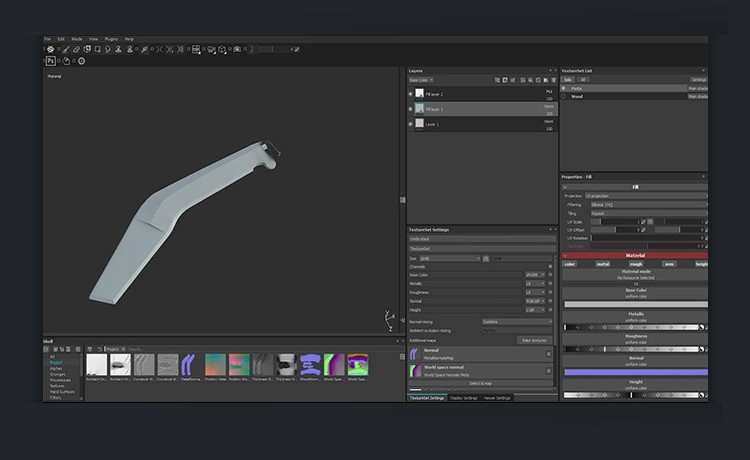Remove the Normal additional map with X
The width and height of the screenshot is (750, 460).
coord(549,354)
